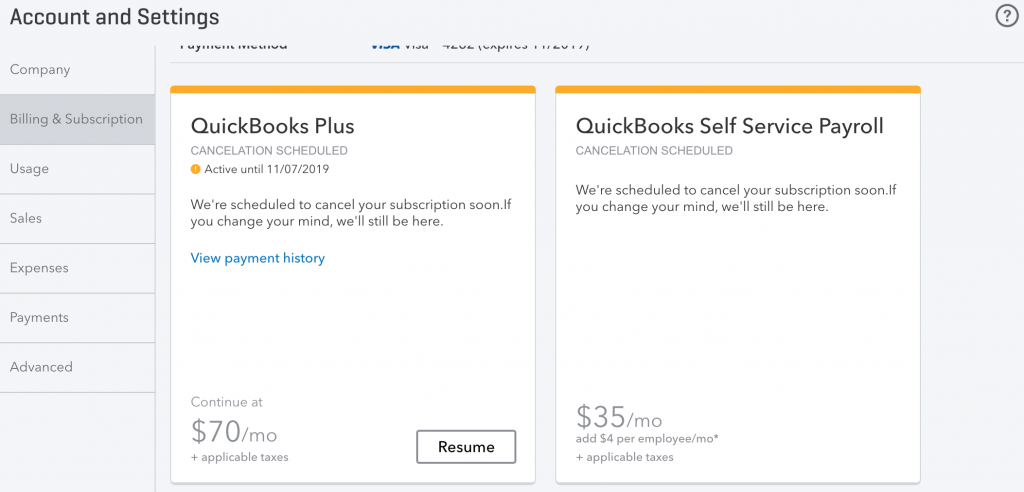This screenshot has height=492, width=1024.
Task: Go to the Sales settings tab
Action: (26, 218)
